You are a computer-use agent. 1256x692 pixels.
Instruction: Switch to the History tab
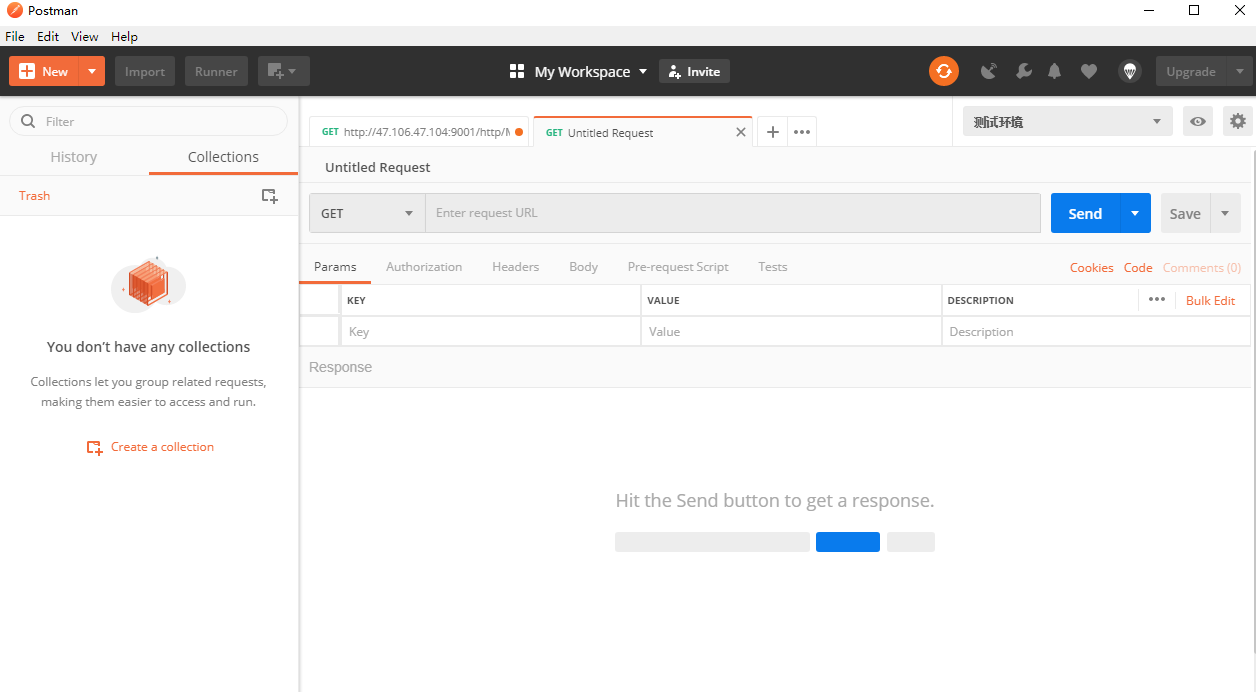pyautogui.click(x=74, y=157)
